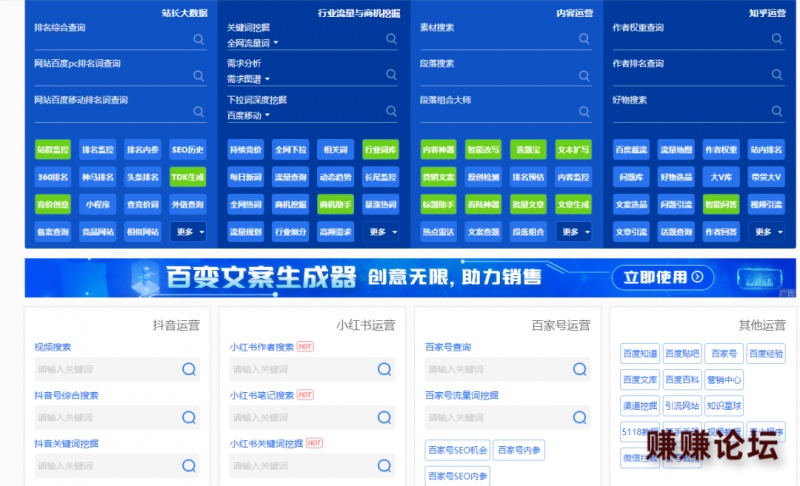Click the 带货大V button

[x=766, y=177]
